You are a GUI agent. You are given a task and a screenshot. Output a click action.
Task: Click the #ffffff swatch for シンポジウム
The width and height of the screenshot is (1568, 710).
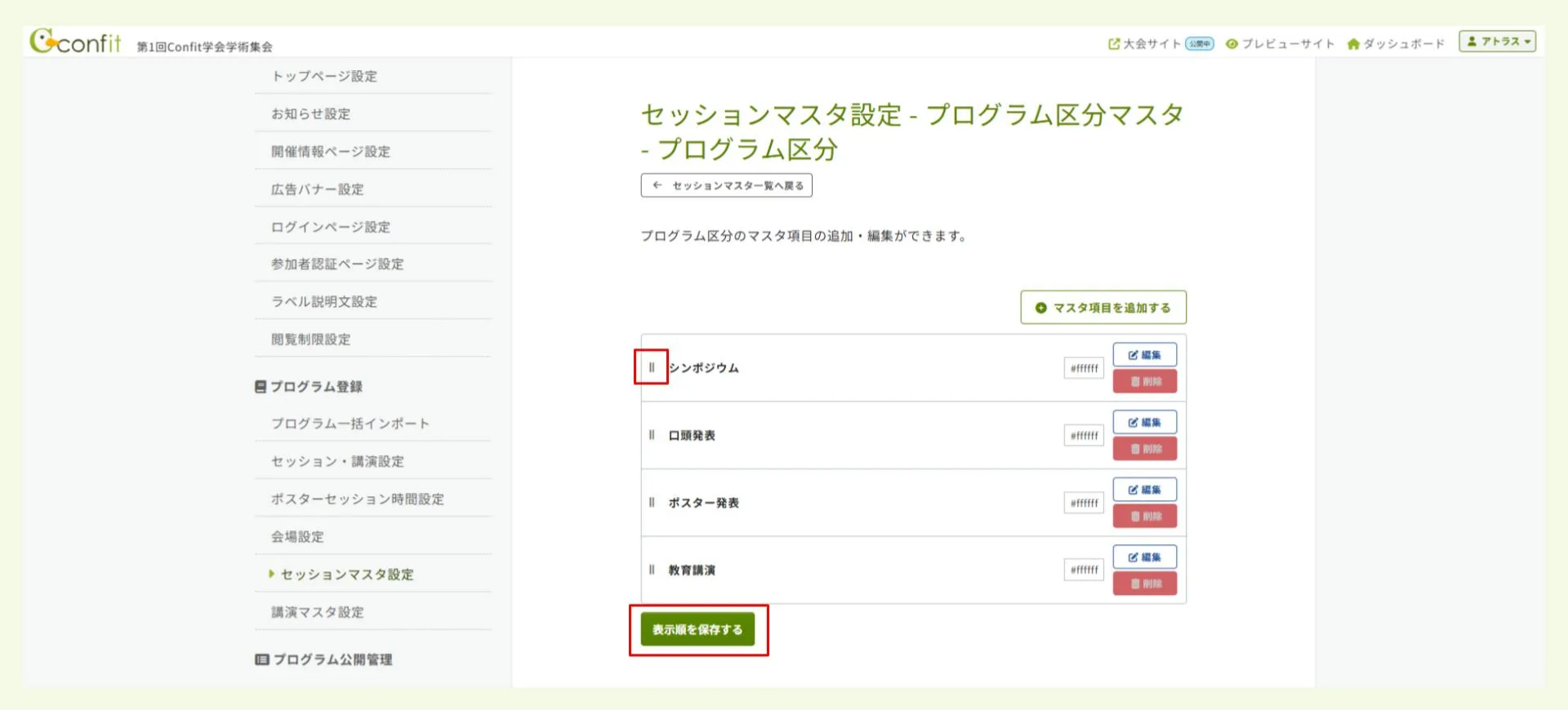coord(1084,368)
